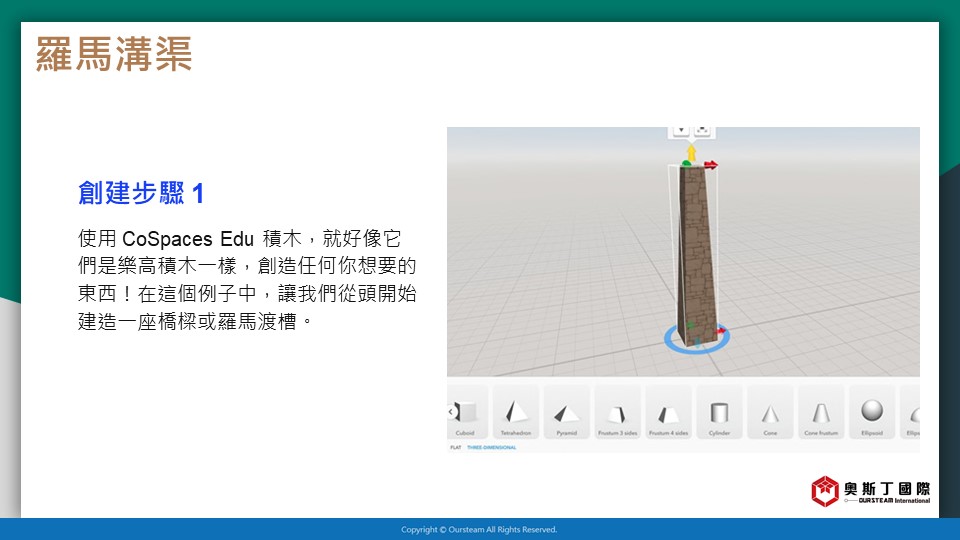
Task: Pick the Cone building block
Action: 770,412
